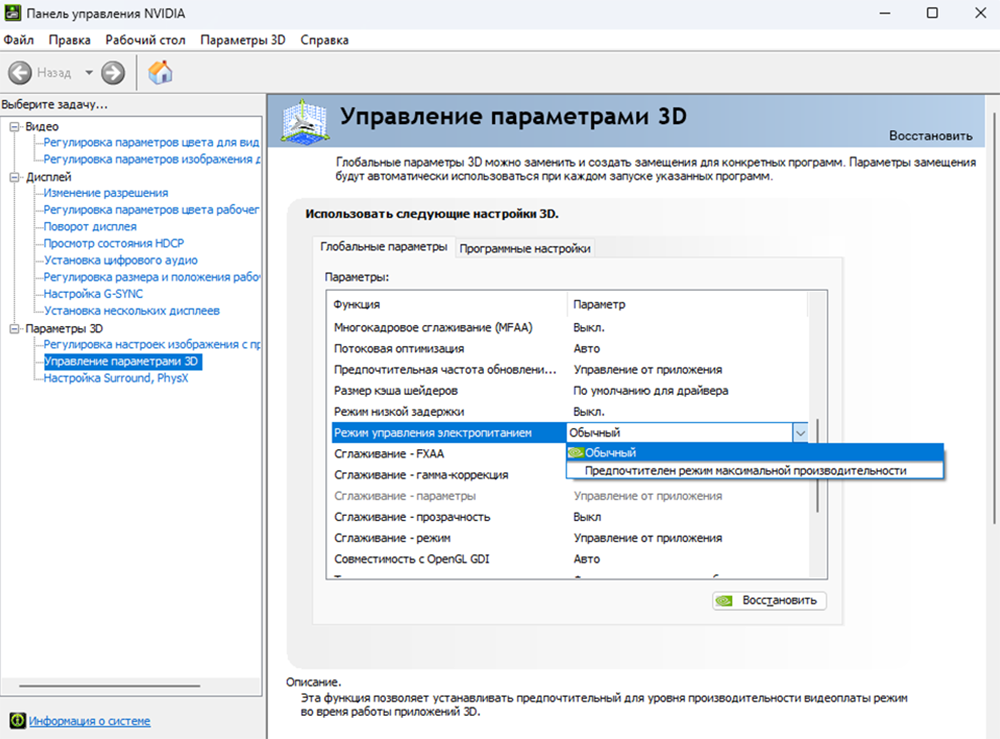Click the NVIDIA icon next to the Обычный dropdown option
This screenshot has width=1000, height=739.
577,452
